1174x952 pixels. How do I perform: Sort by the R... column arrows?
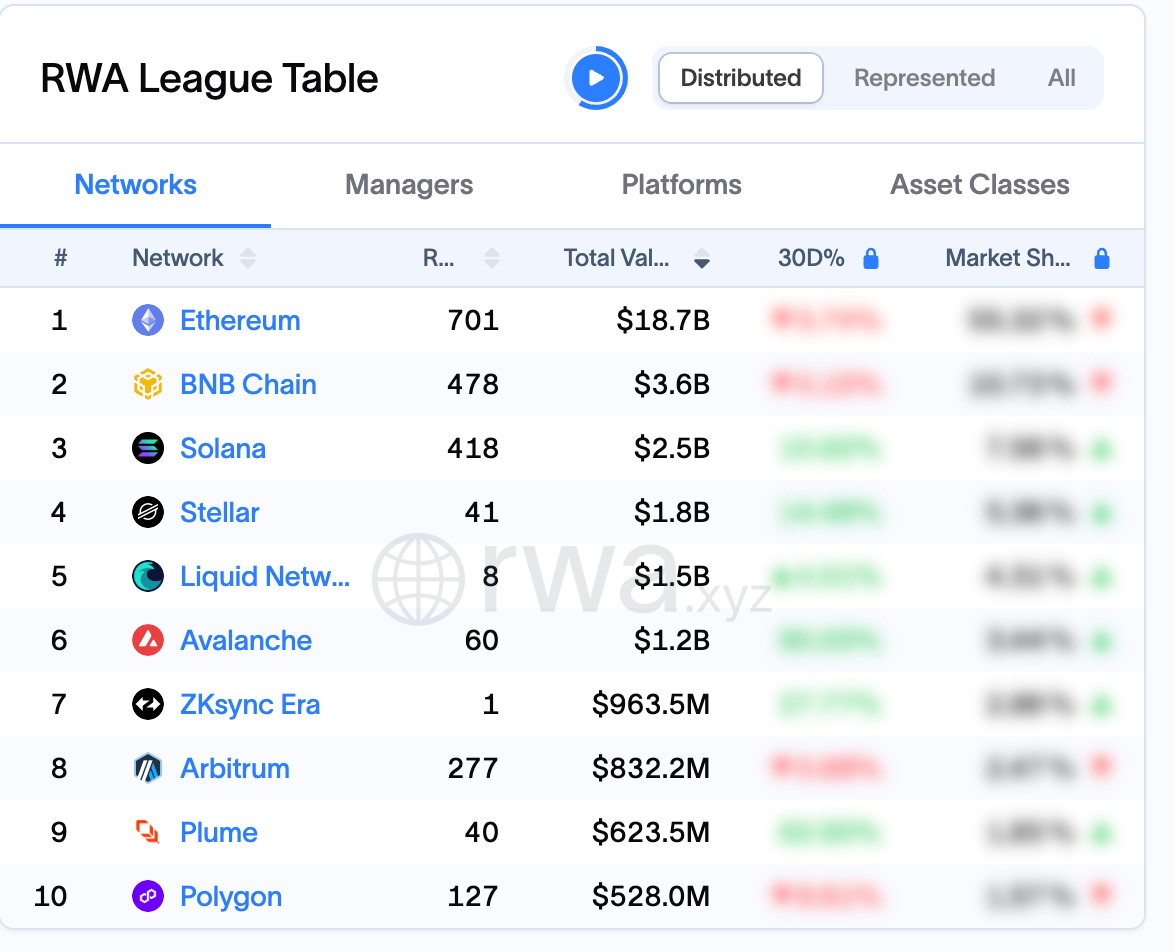point(492,258)
